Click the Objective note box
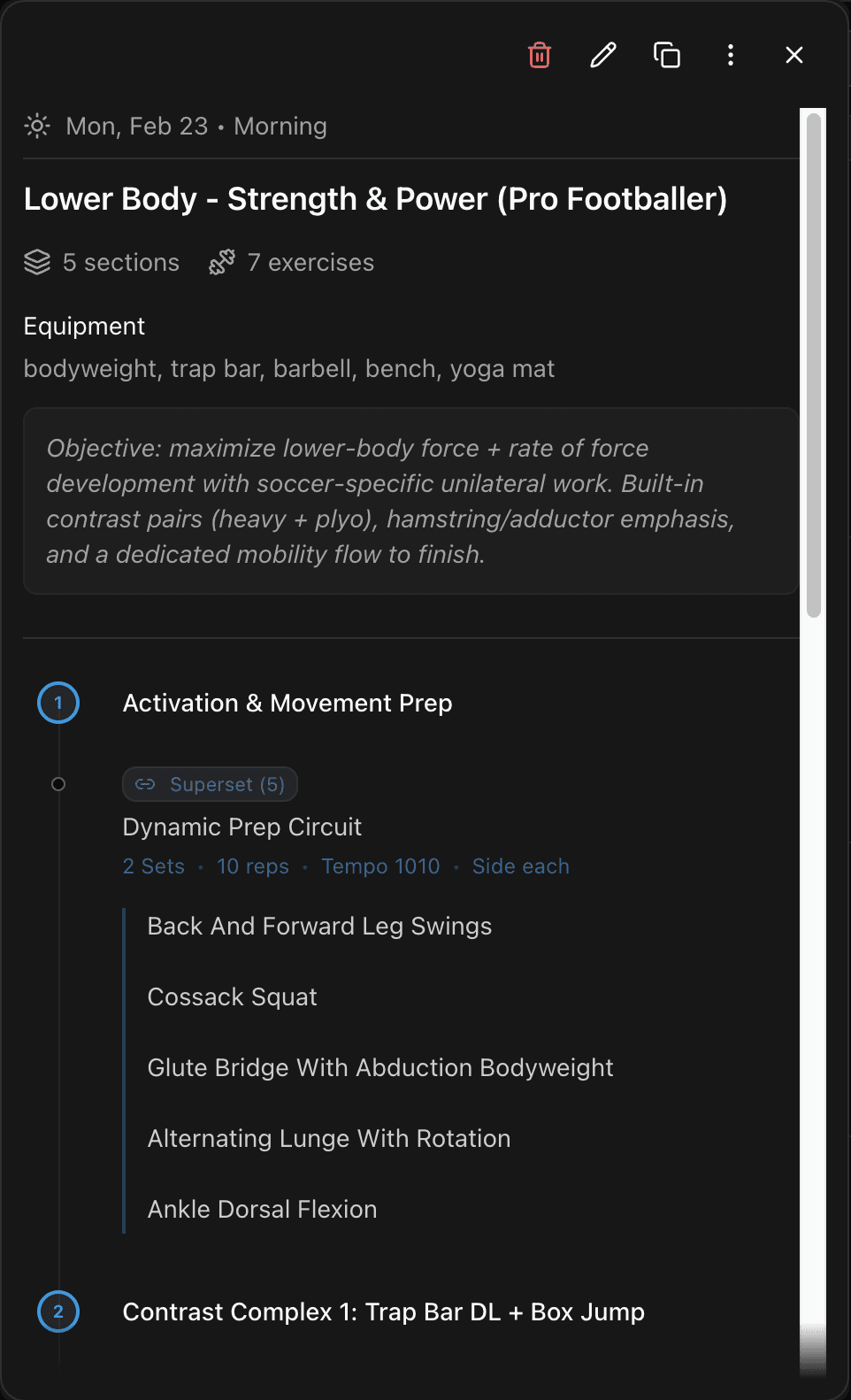Screen dimensions: 851x1400 (x=410, y=501)
